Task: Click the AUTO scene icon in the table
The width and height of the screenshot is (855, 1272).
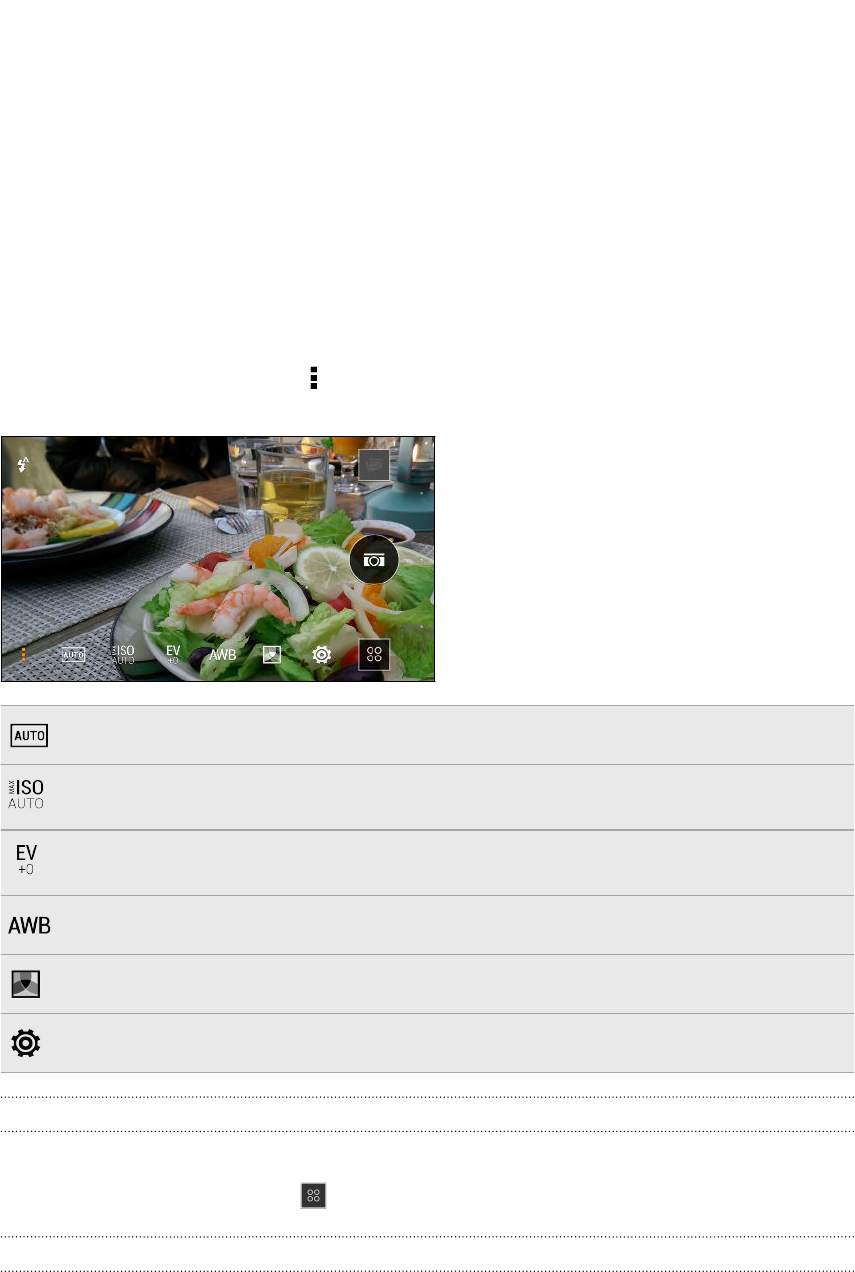Action: coord(30,736)
